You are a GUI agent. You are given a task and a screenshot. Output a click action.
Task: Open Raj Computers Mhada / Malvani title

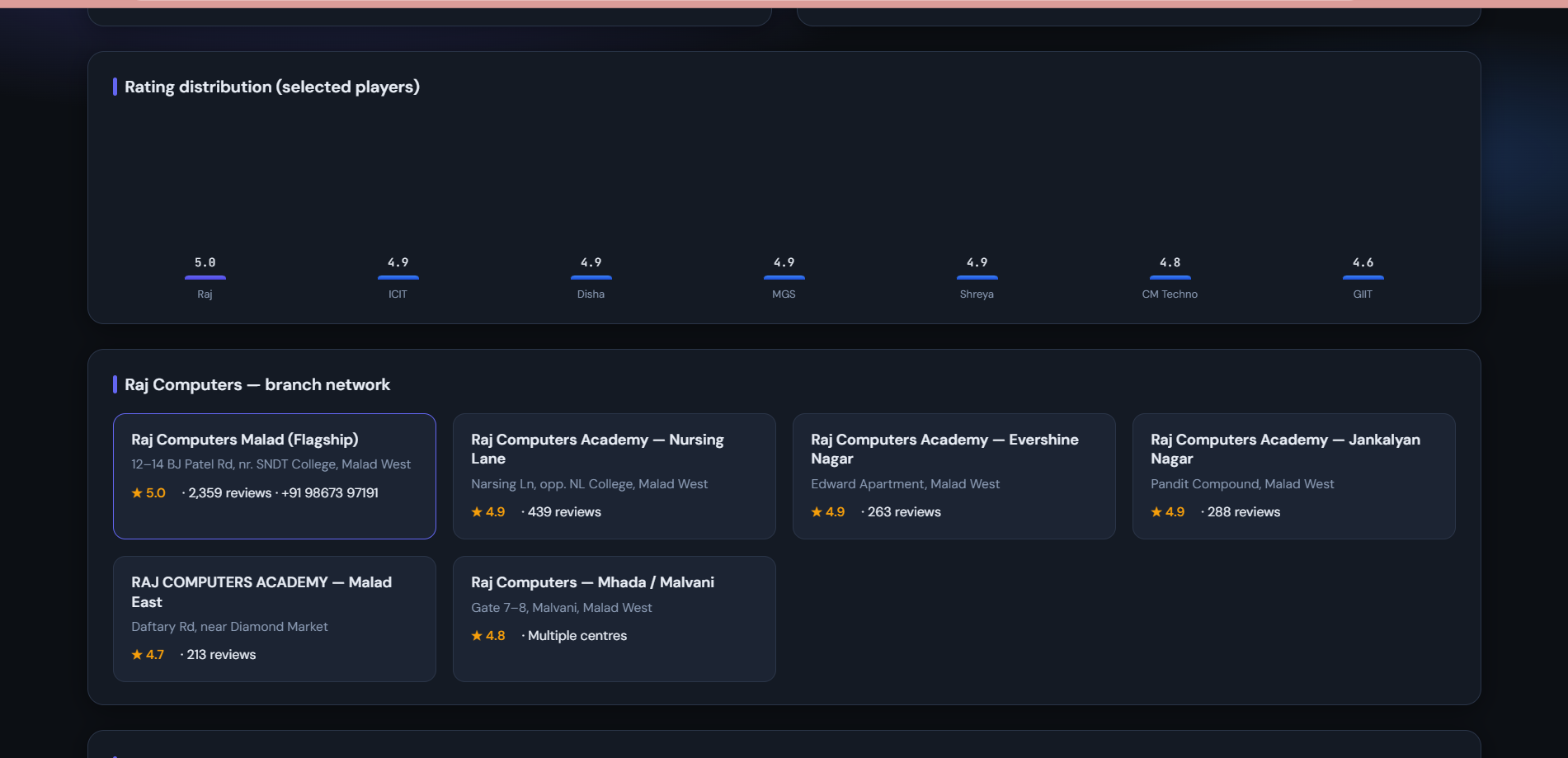coord(592,582)
